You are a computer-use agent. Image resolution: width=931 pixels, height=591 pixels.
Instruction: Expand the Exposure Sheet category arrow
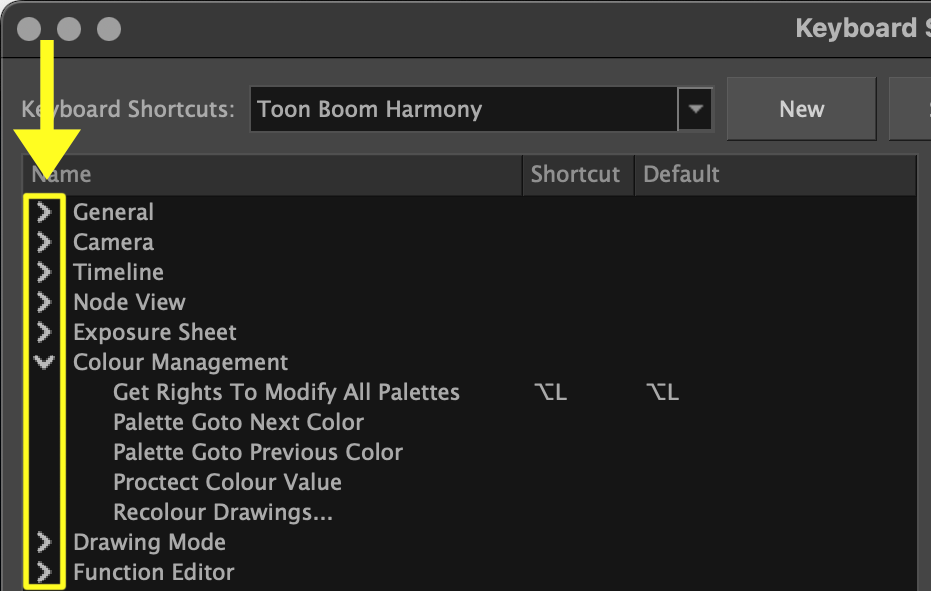coord(44,332)
